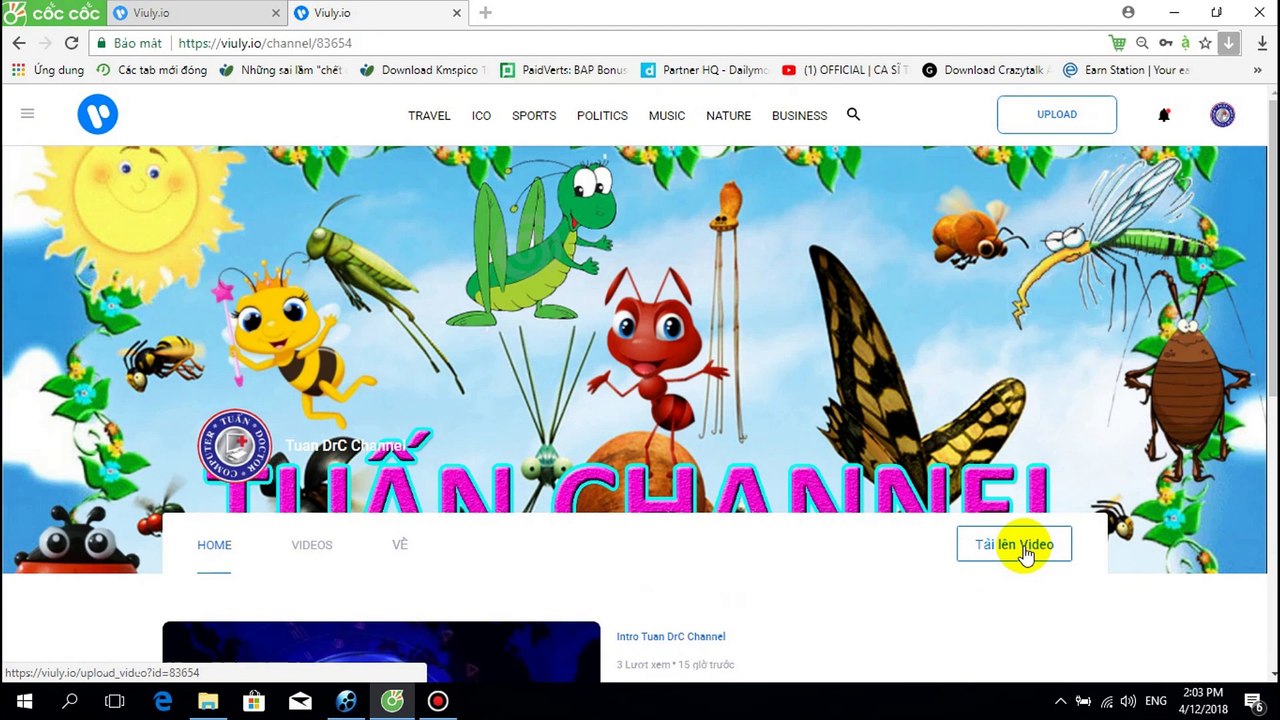Click the zoom magnifier icon in address bar
The height and width of the screenshot is (720, 1280).
click(x=1142, y=43)
